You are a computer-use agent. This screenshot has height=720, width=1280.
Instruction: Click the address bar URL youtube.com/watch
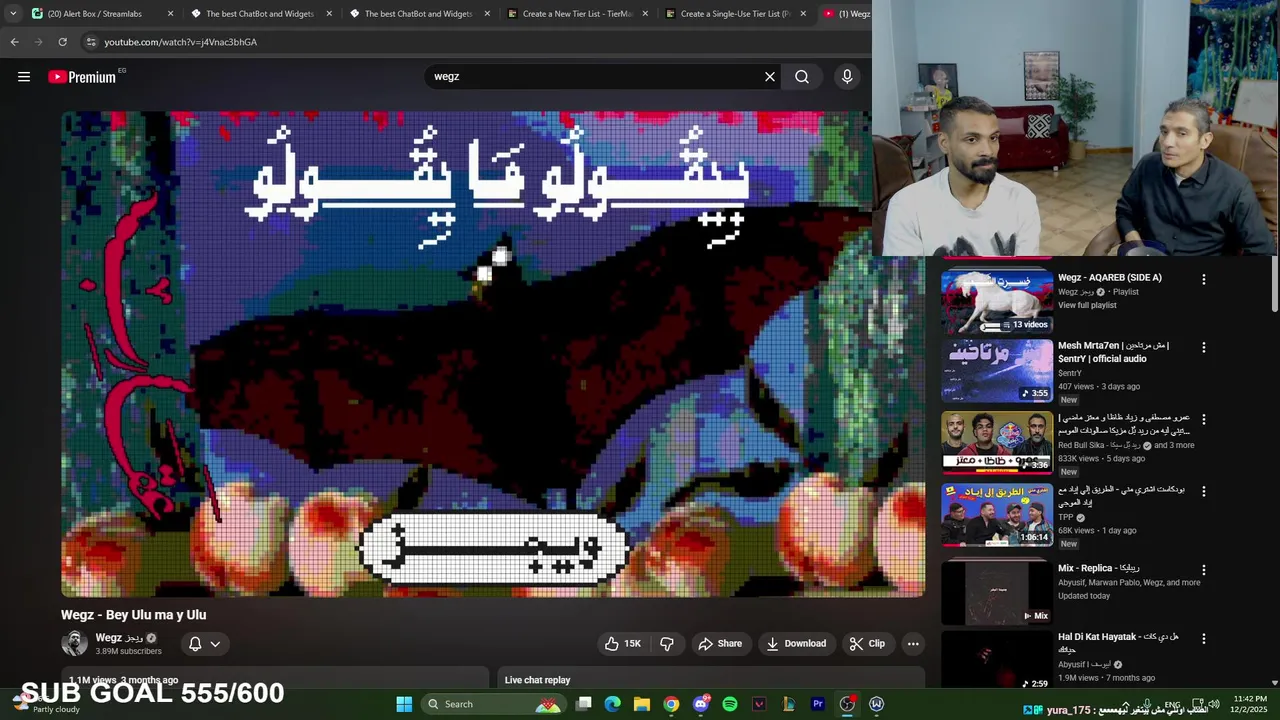click(181, 42)
